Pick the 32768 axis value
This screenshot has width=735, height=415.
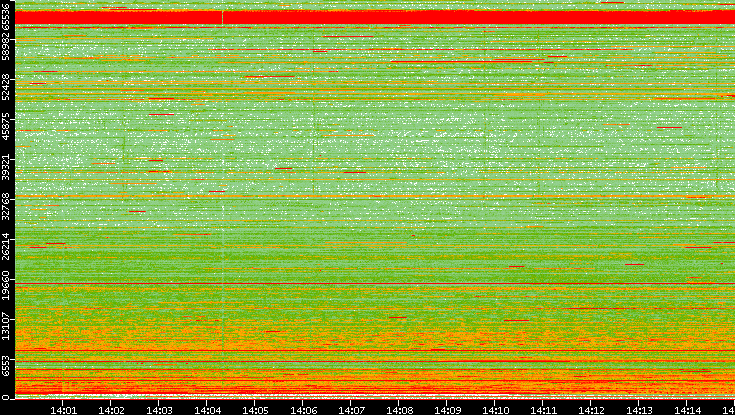click(5, 206)
